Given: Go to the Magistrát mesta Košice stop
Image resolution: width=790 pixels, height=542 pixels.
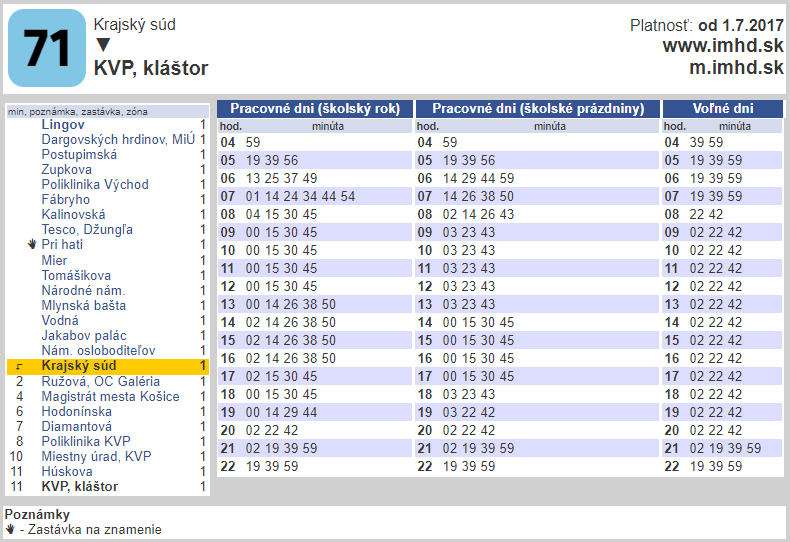Looking at the screenshot, I should click(110, 397).
